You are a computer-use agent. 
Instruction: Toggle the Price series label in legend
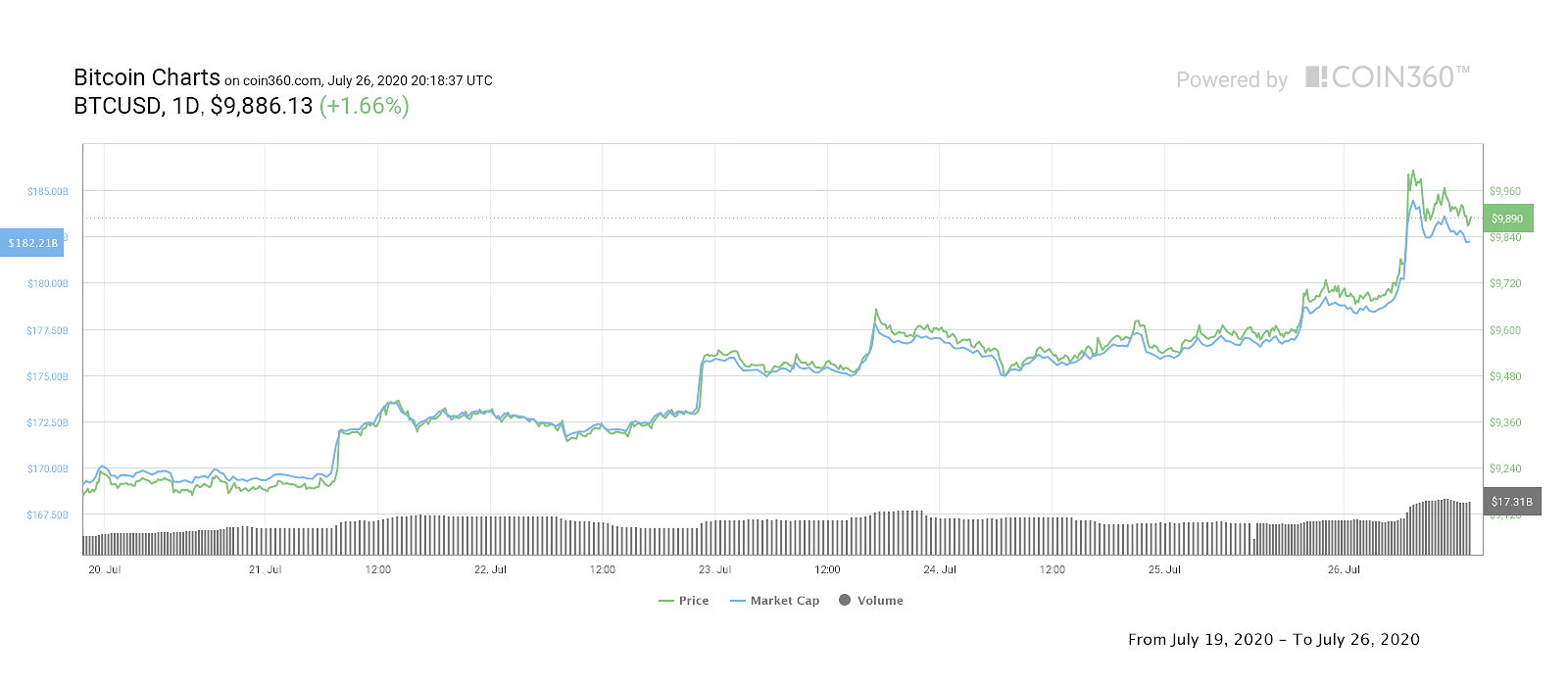[694, 601]
